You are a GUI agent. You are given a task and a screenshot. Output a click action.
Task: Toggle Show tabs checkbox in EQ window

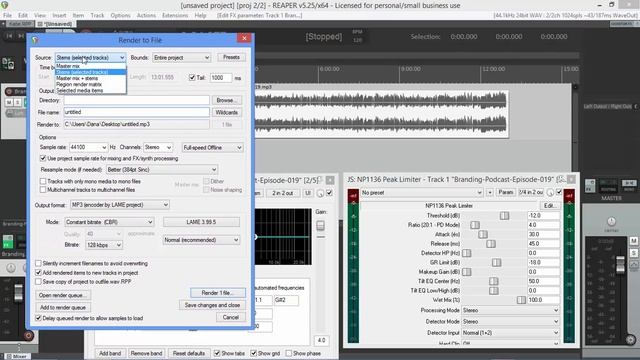[217, 353]
